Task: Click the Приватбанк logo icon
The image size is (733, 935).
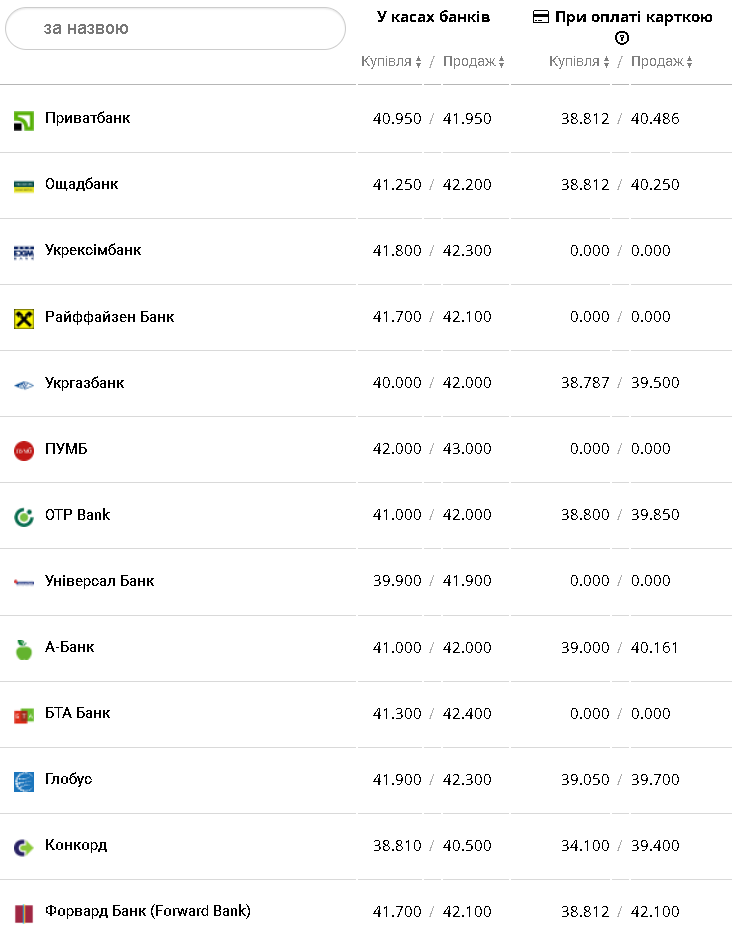Action: (24, 121)
